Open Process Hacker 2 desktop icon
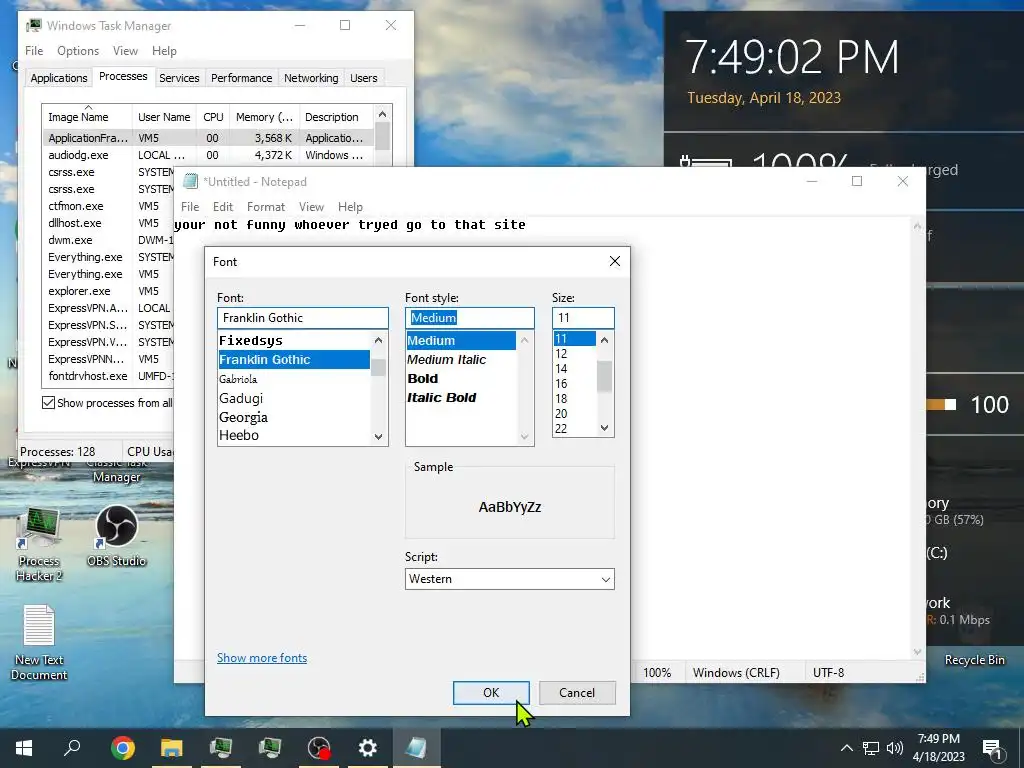The width and height of the screenshot is (1024, 768). click(39, 544)
